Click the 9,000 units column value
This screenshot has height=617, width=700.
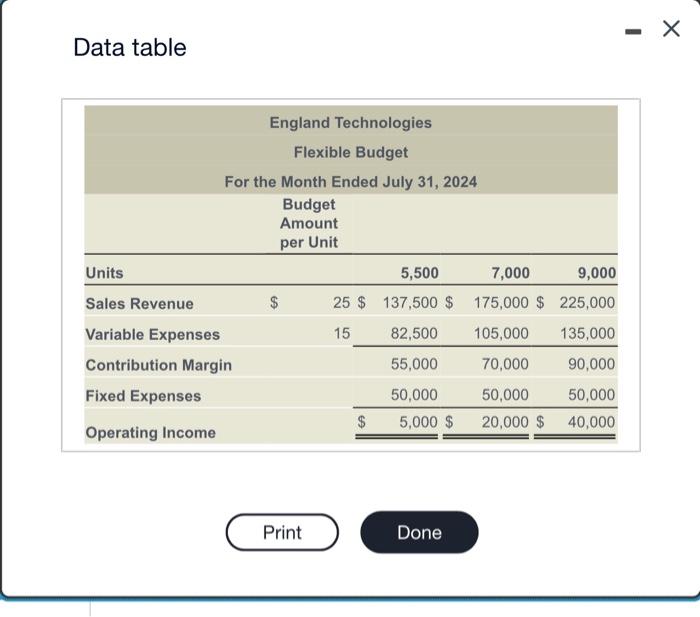597,273
